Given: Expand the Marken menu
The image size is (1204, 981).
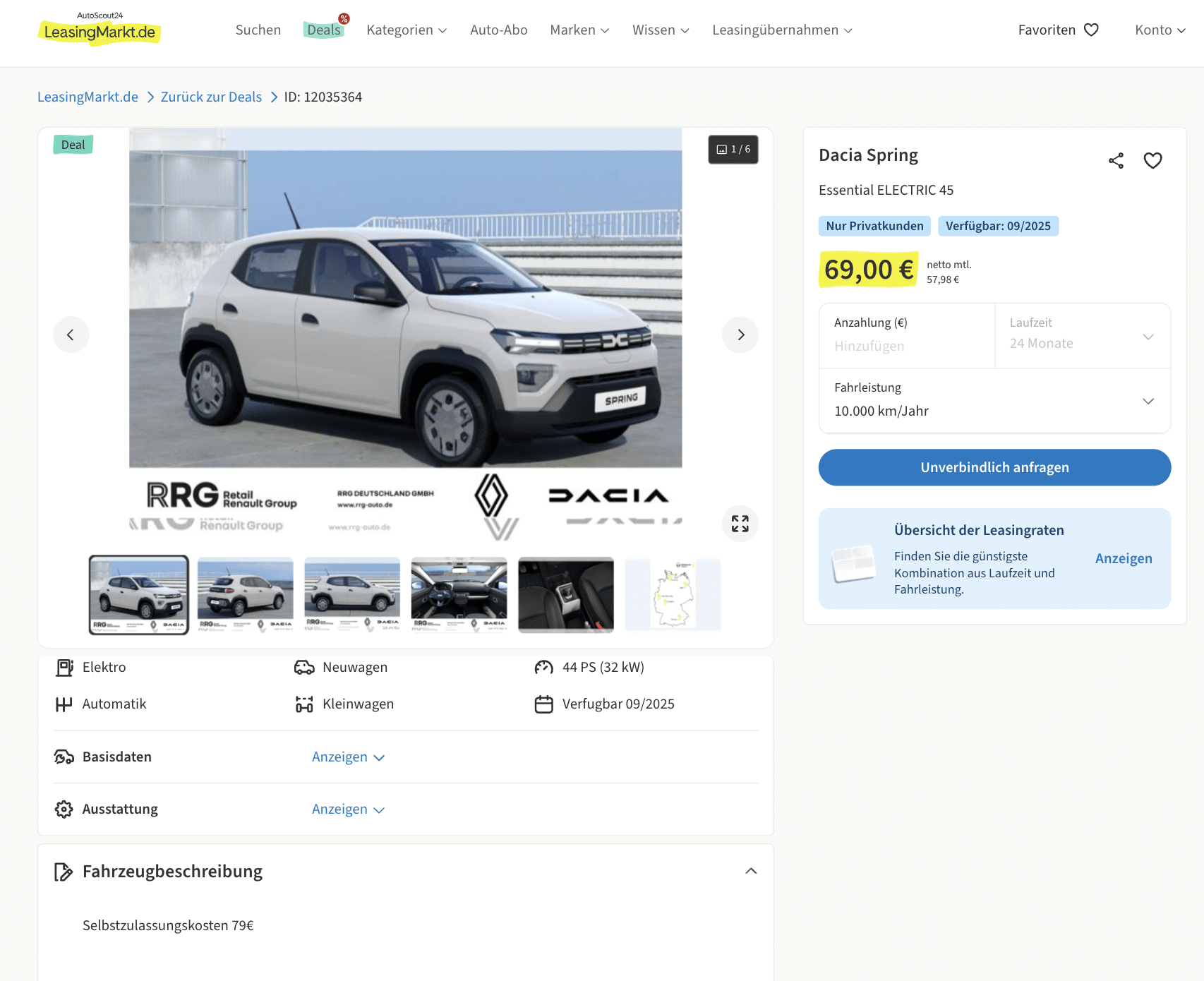Looking at the screenshot, I should [x=579, y=30].
